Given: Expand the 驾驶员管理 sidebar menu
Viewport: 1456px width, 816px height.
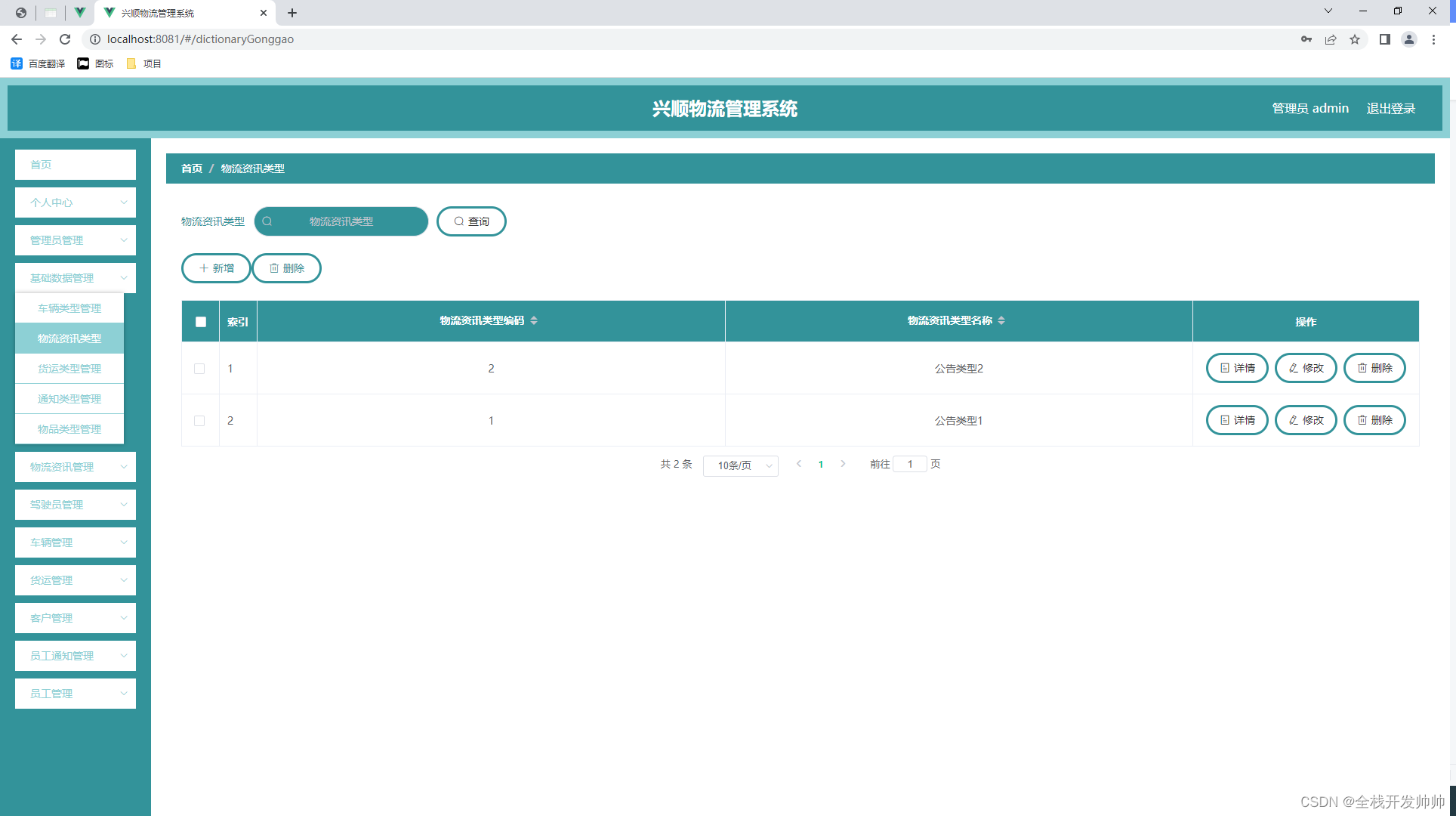Looking at the screenshot, I should [75, 504].
